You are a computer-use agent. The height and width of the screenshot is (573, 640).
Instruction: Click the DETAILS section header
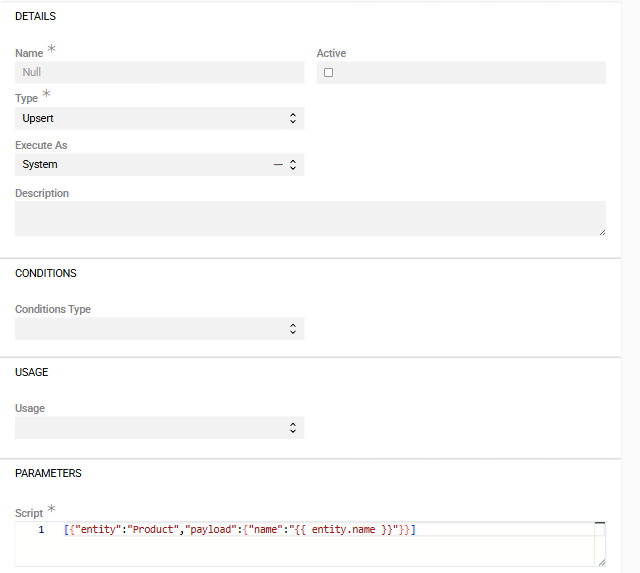coord(36,17)
